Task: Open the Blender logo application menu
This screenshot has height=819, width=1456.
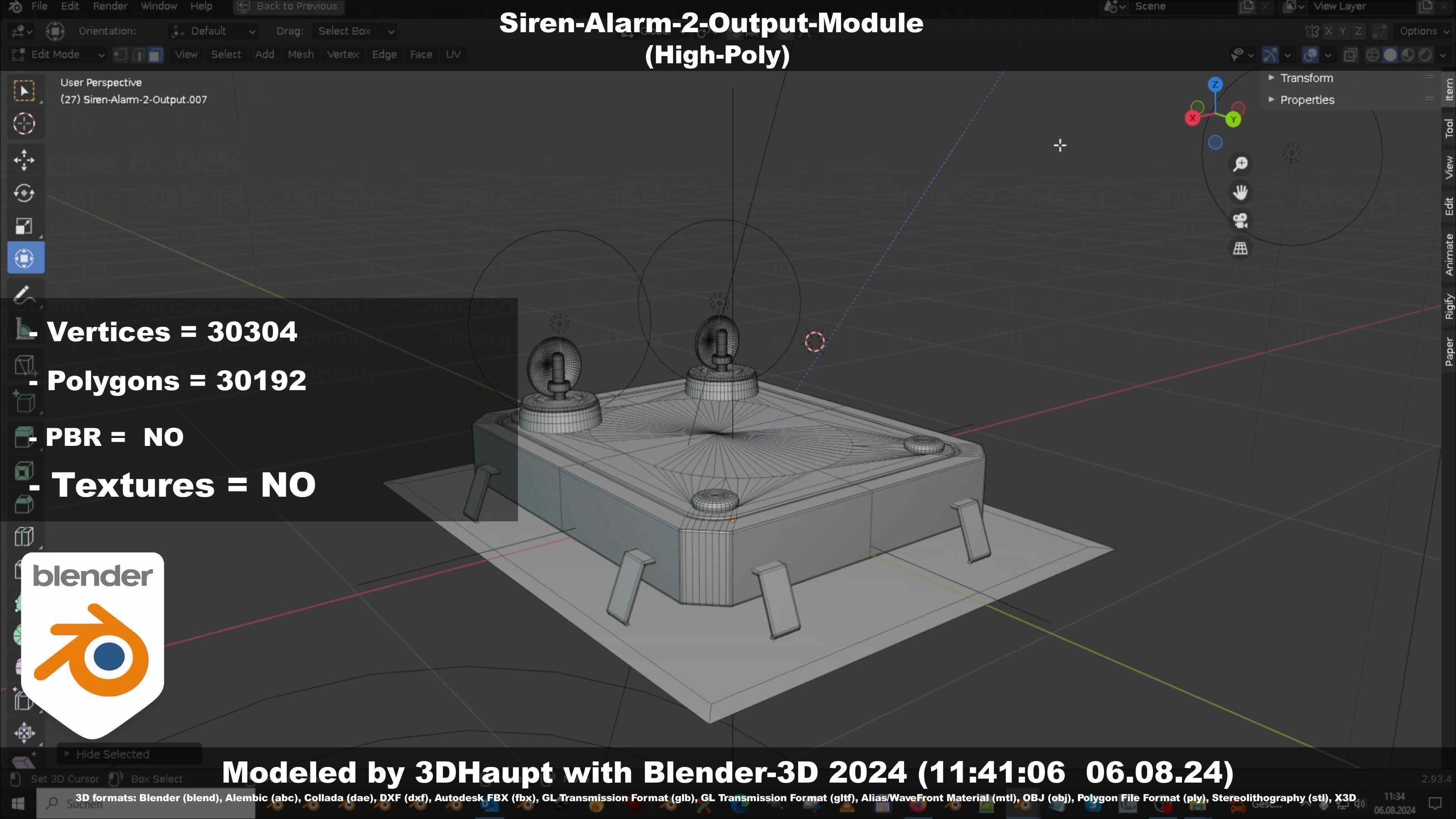Action: click(15, 6)
